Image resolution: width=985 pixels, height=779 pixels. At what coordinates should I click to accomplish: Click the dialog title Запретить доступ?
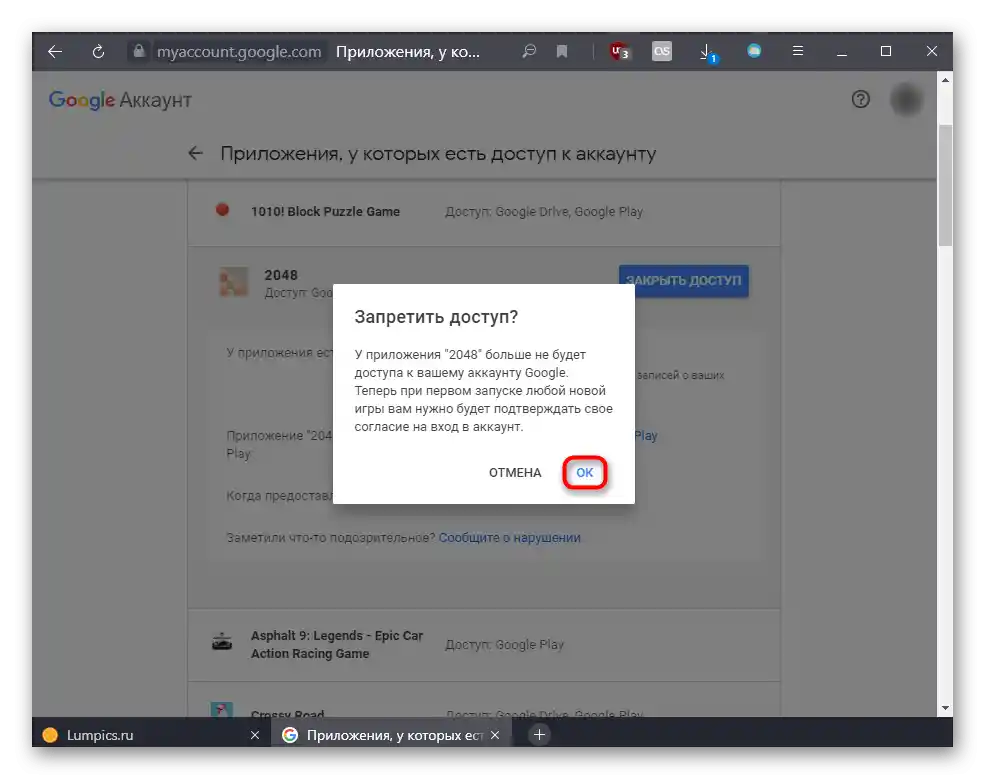point(436,317)
